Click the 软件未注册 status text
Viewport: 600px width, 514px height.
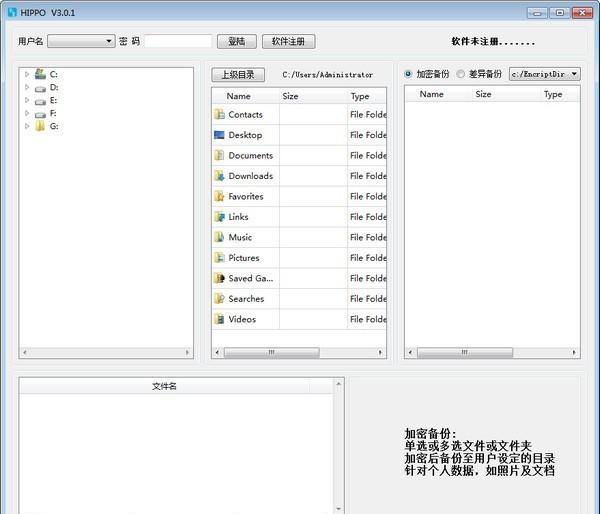(x=493, y=41)
